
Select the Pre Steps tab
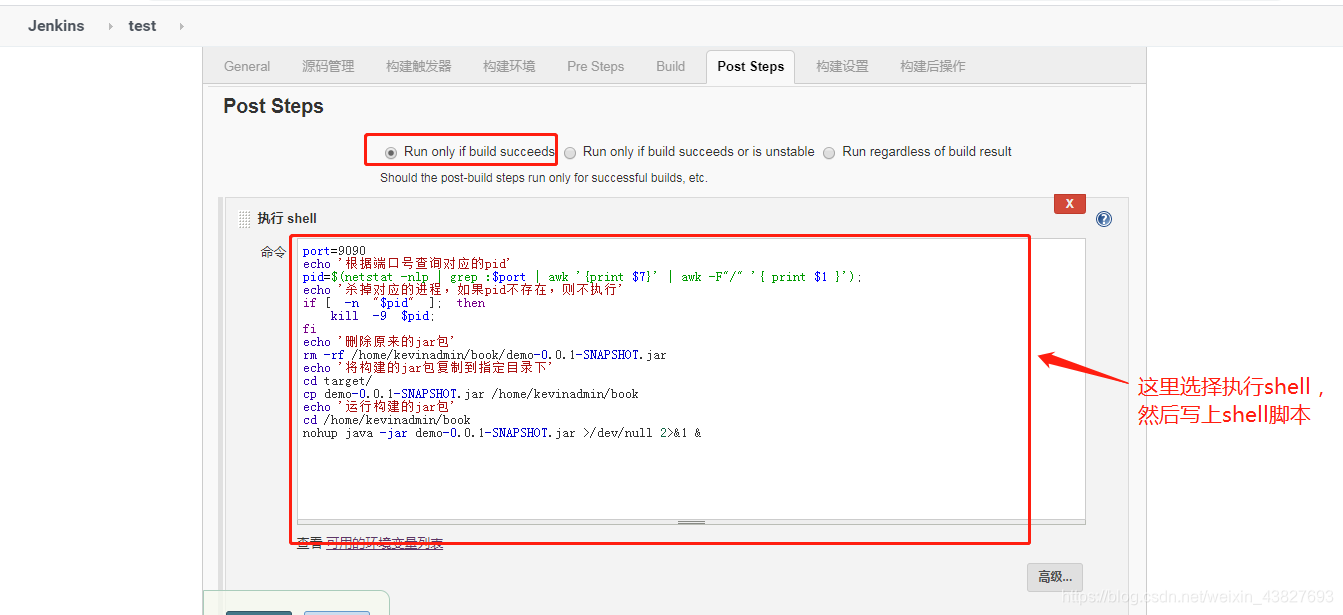595,66
